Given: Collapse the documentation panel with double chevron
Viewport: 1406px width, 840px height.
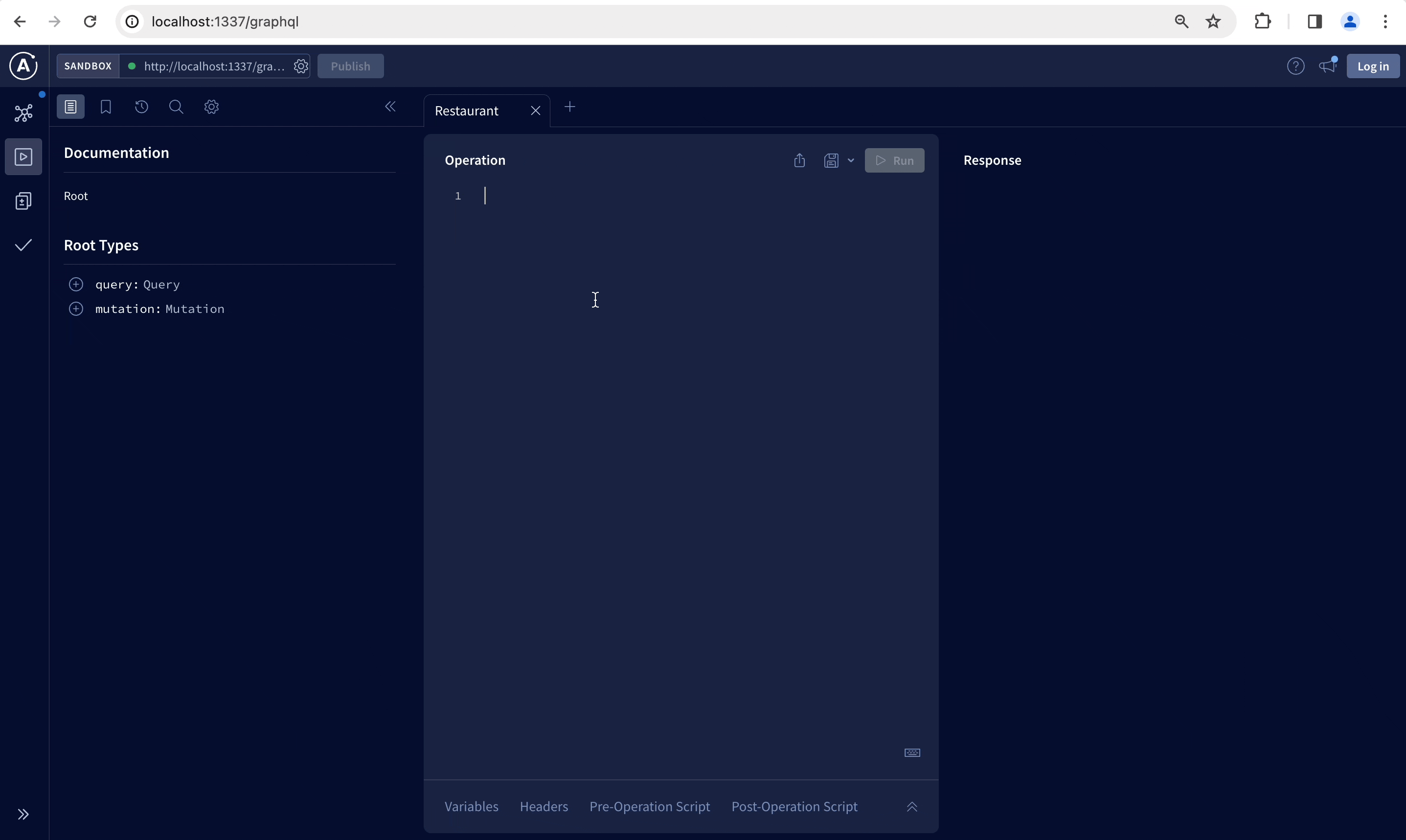Looking at the screenshot, I should [x=391, y=107].
